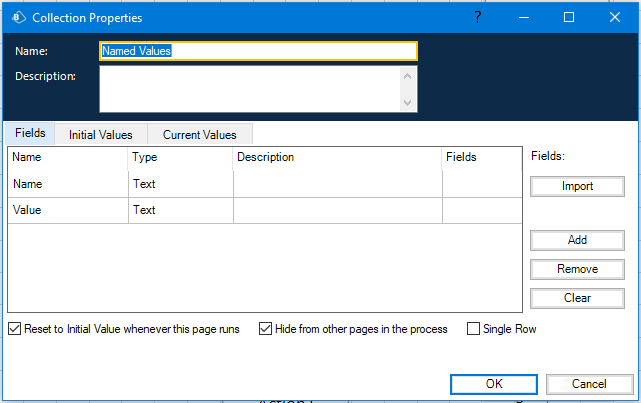Add a new field with the Add button

[577, 240]
